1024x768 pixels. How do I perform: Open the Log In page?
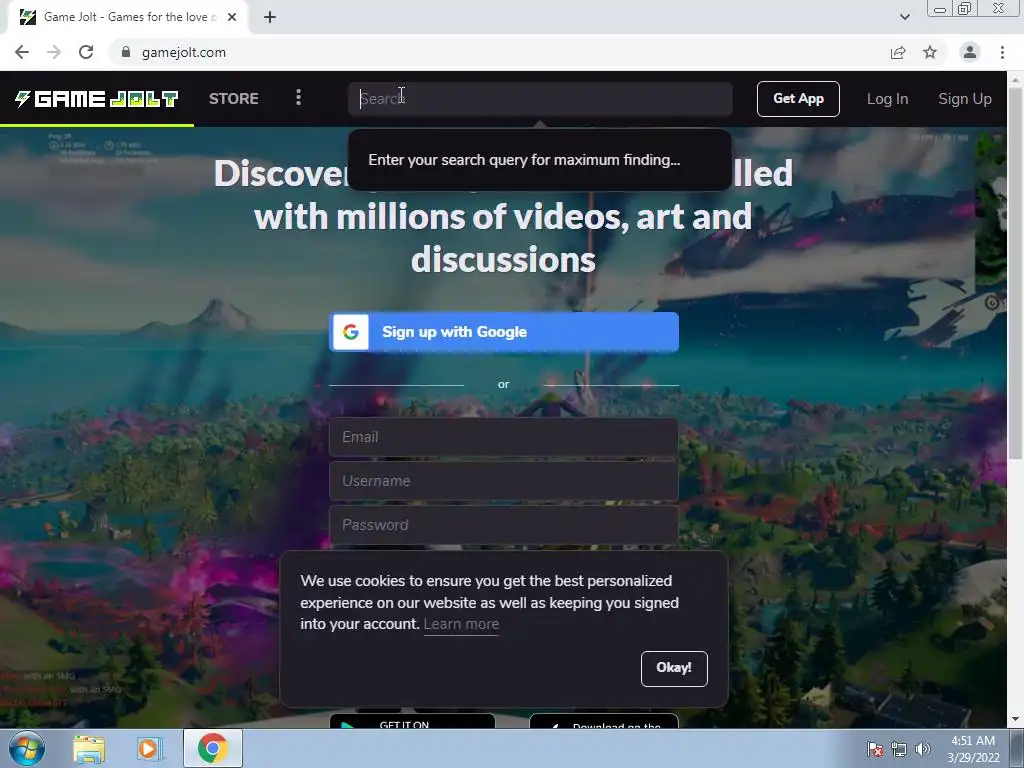click(x=887, y=99)
